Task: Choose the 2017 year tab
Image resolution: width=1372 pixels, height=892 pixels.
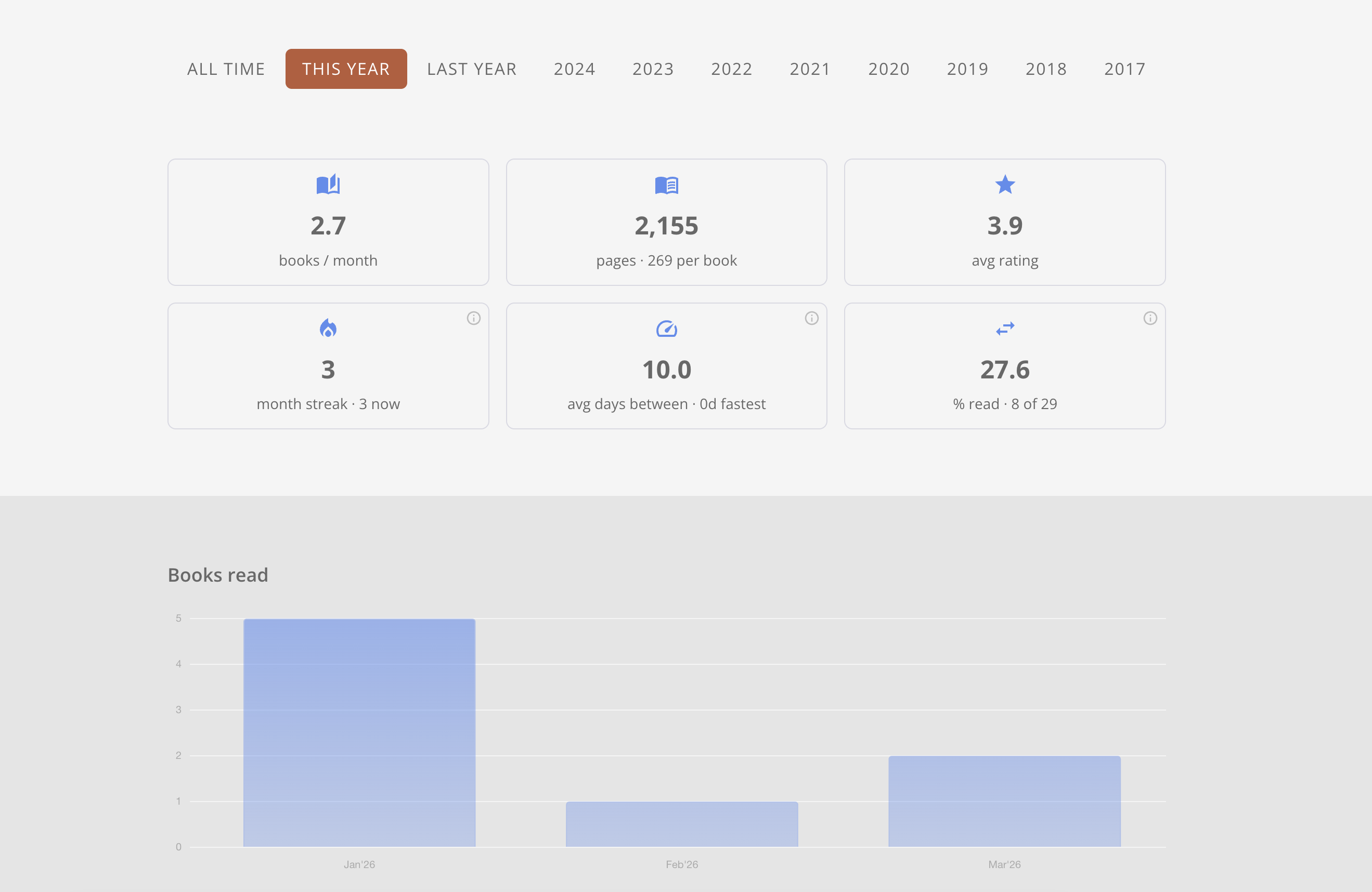Action: [1124, 69]
